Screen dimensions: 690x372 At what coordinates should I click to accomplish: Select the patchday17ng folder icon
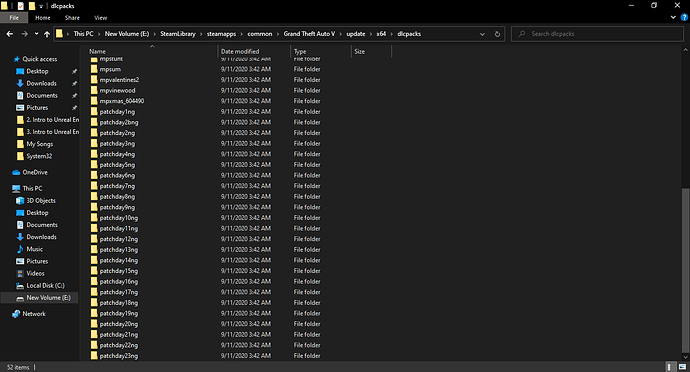coord(94,292)
